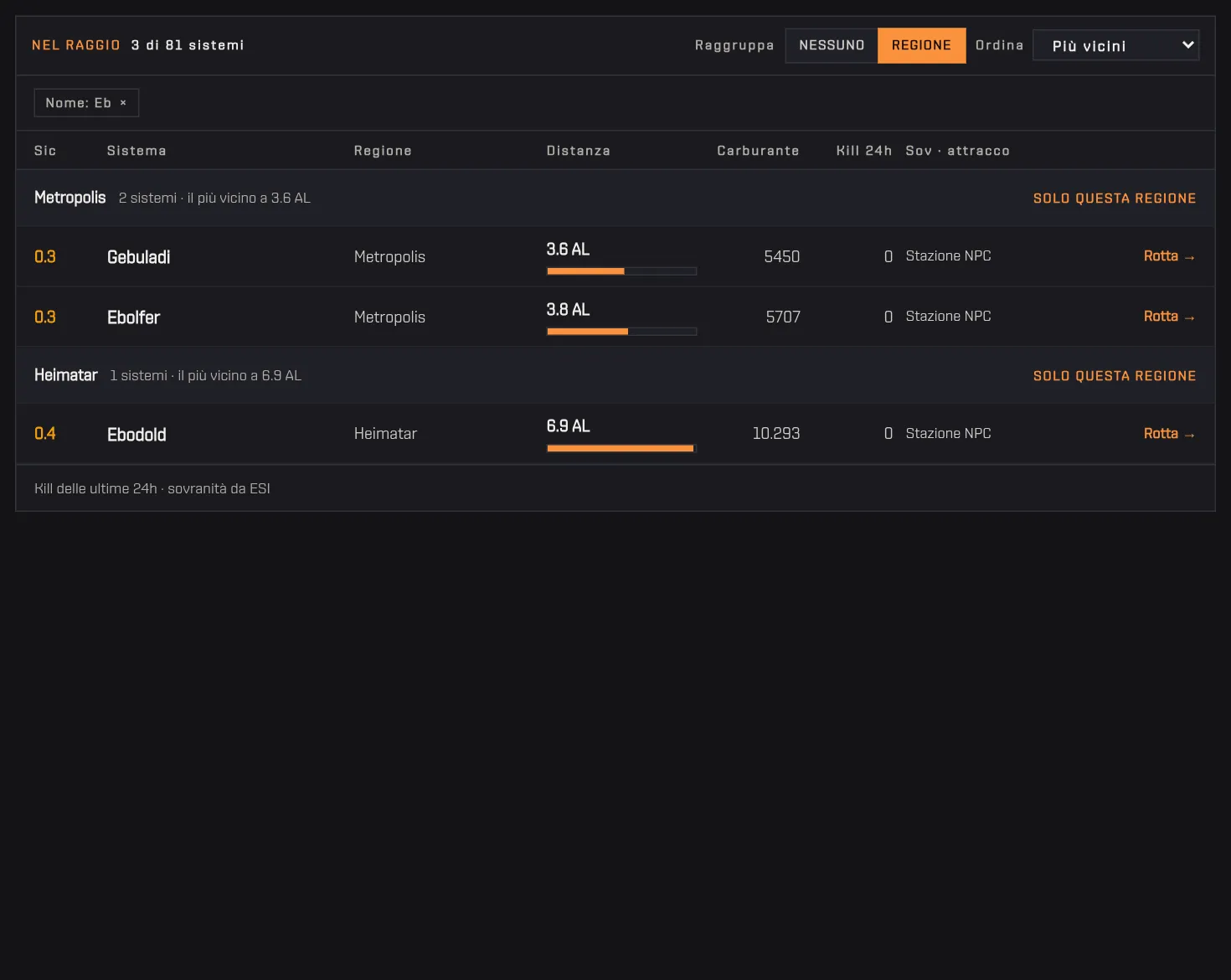The height and width of the screenshot is (980, 1231).
Task: Open Rotta link for Ebolfer
Action: [1169, 317]
